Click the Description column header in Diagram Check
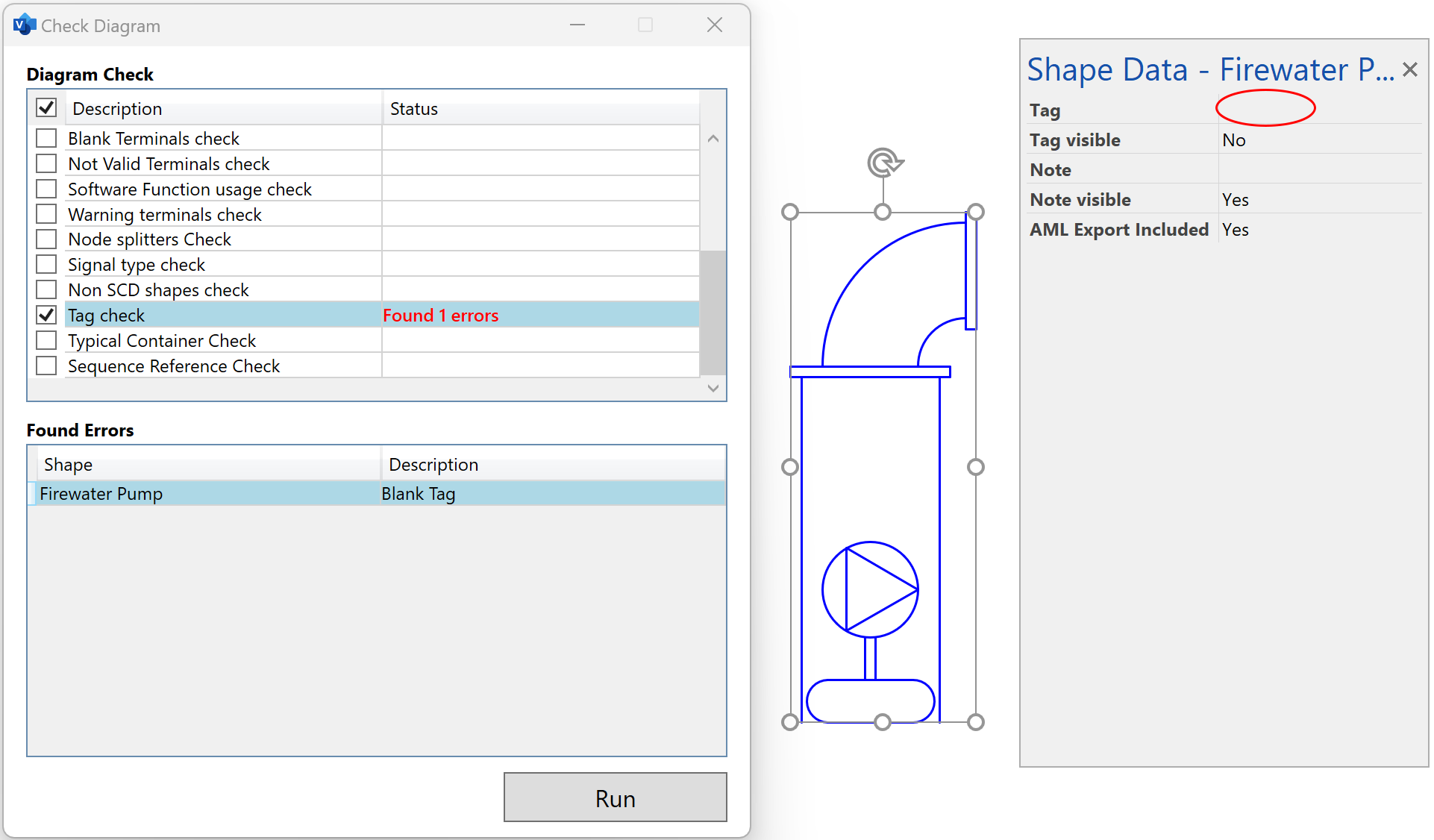 [x=224, y=108]
